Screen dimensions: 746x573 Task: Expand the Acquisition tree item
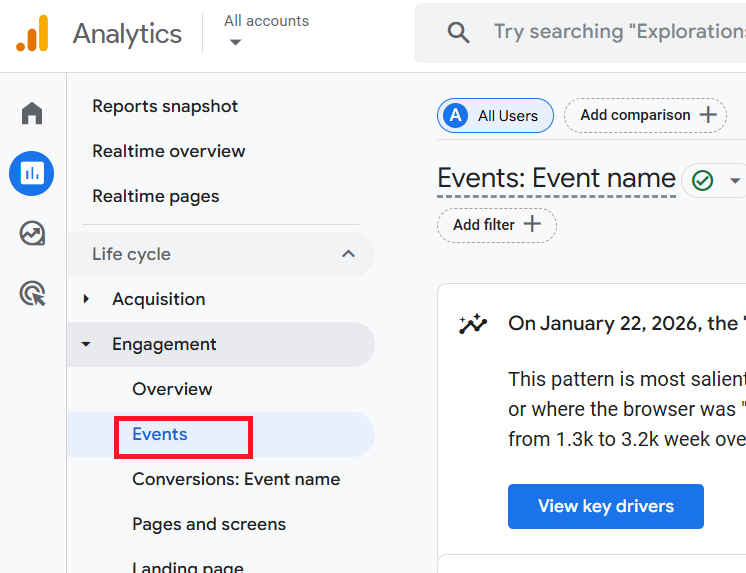coord(87,299)
